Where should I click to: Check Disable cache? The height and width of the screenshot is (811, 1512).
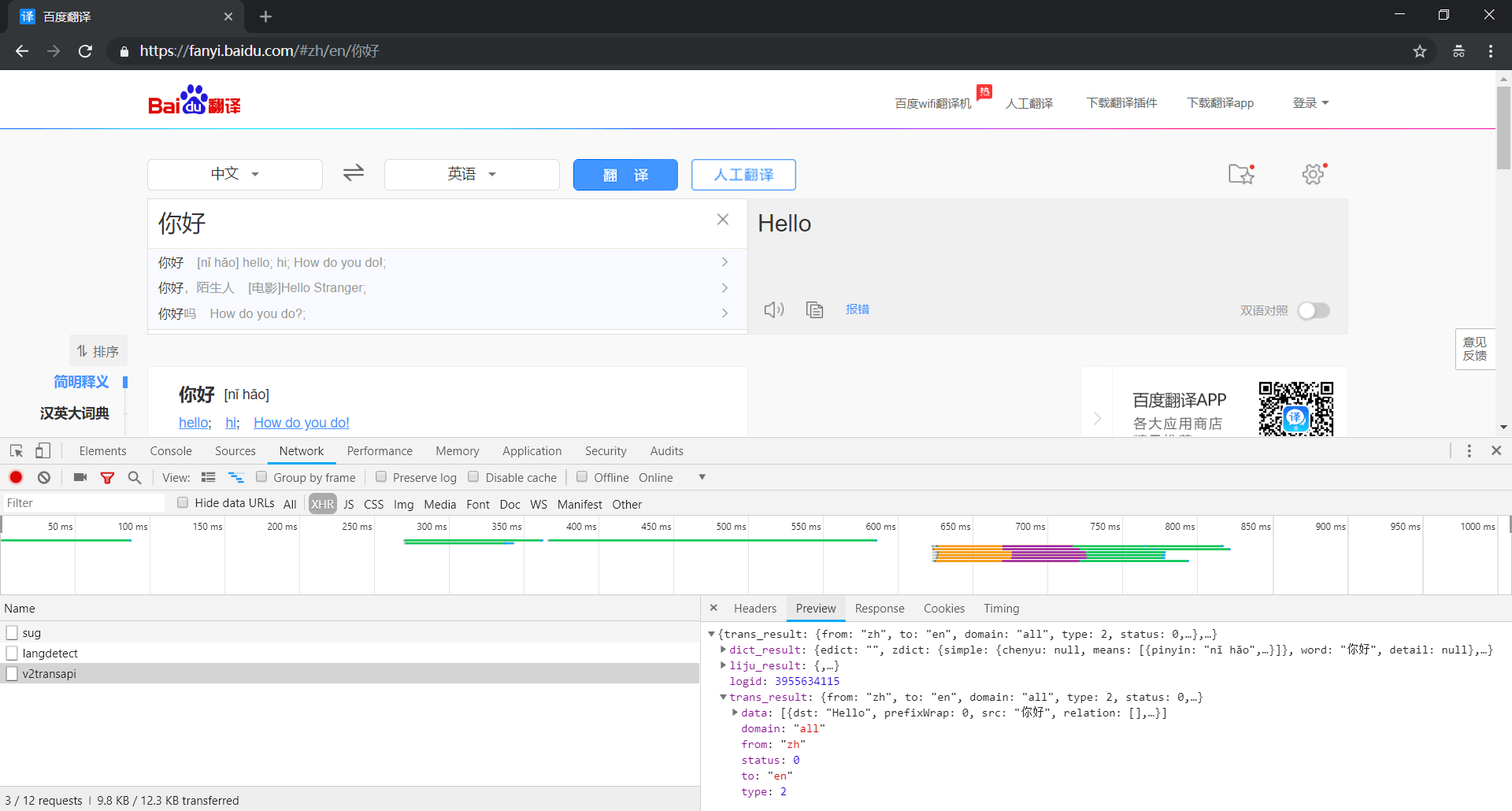coord(473,477)
